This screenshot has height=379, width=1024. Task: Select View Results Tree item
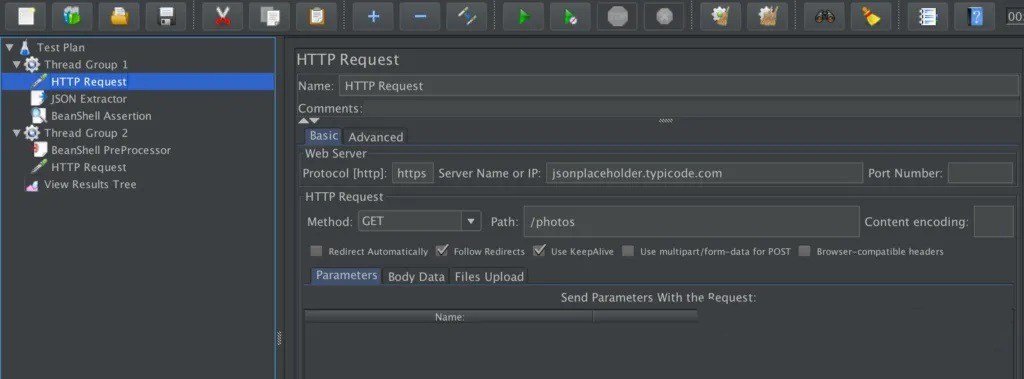coord(90,184)
